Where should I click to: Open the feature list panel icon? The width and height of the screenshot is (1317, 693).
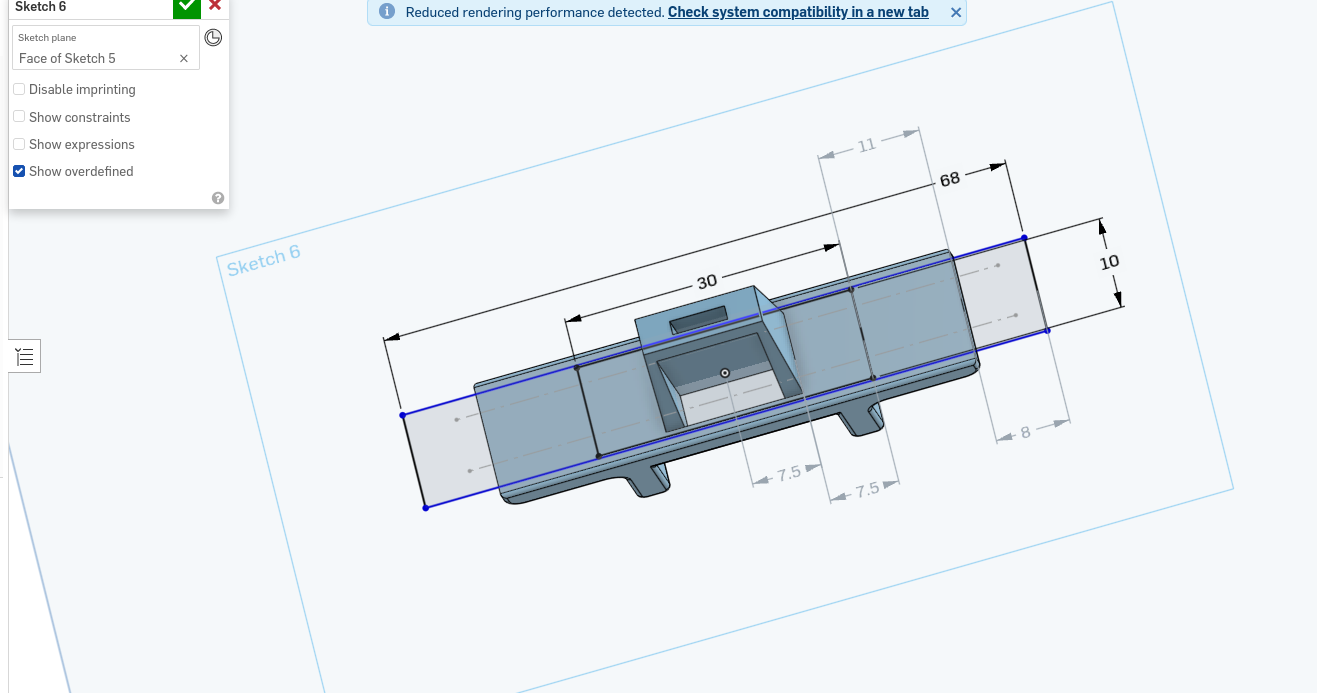coord(25,357)
